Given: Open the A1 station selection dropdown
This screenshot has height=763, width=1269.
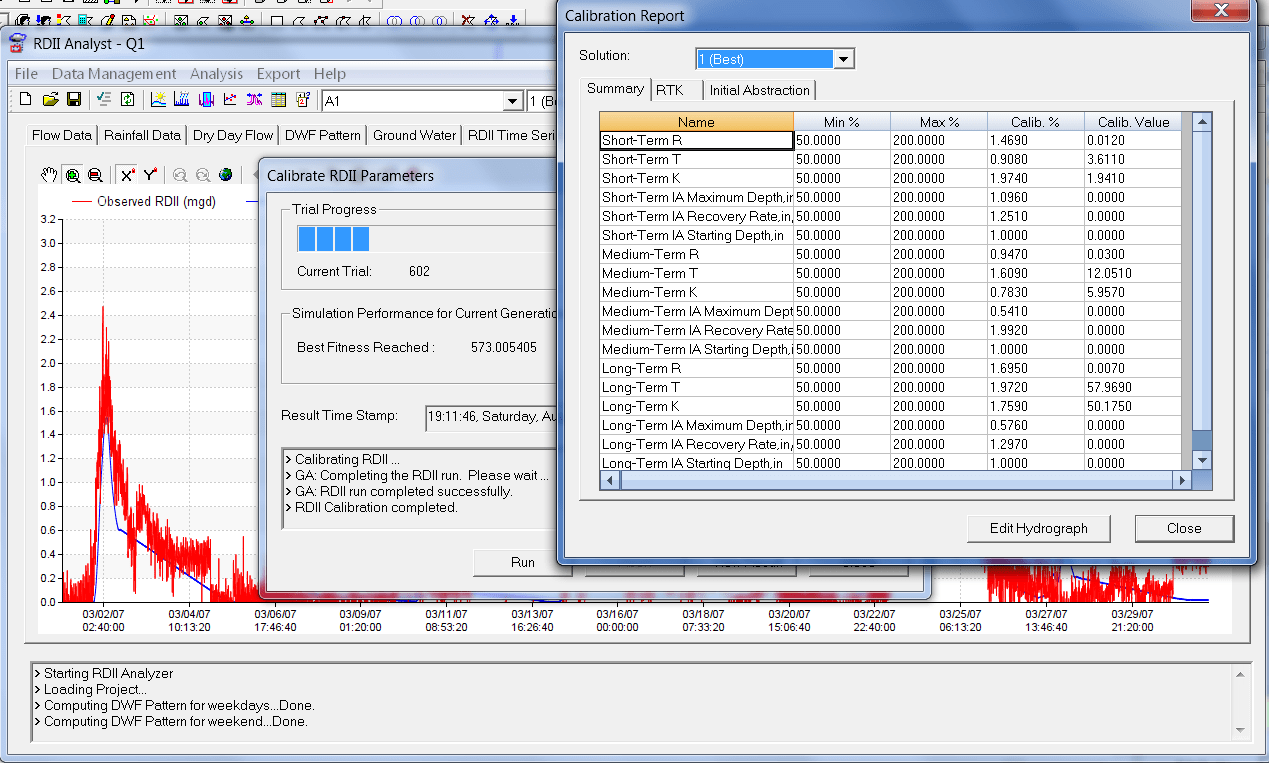Looking at the screenshot, I should (x=513, y=101).
